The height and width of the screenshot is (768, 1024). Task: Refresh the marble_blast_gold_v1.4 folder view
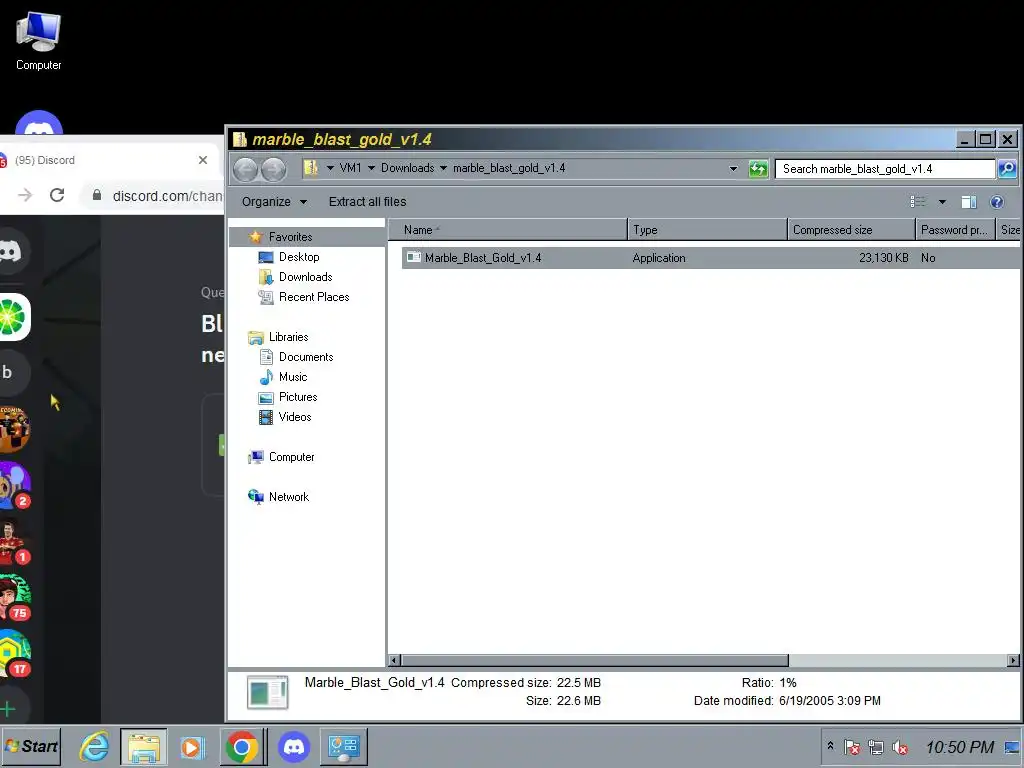point(758,169)
